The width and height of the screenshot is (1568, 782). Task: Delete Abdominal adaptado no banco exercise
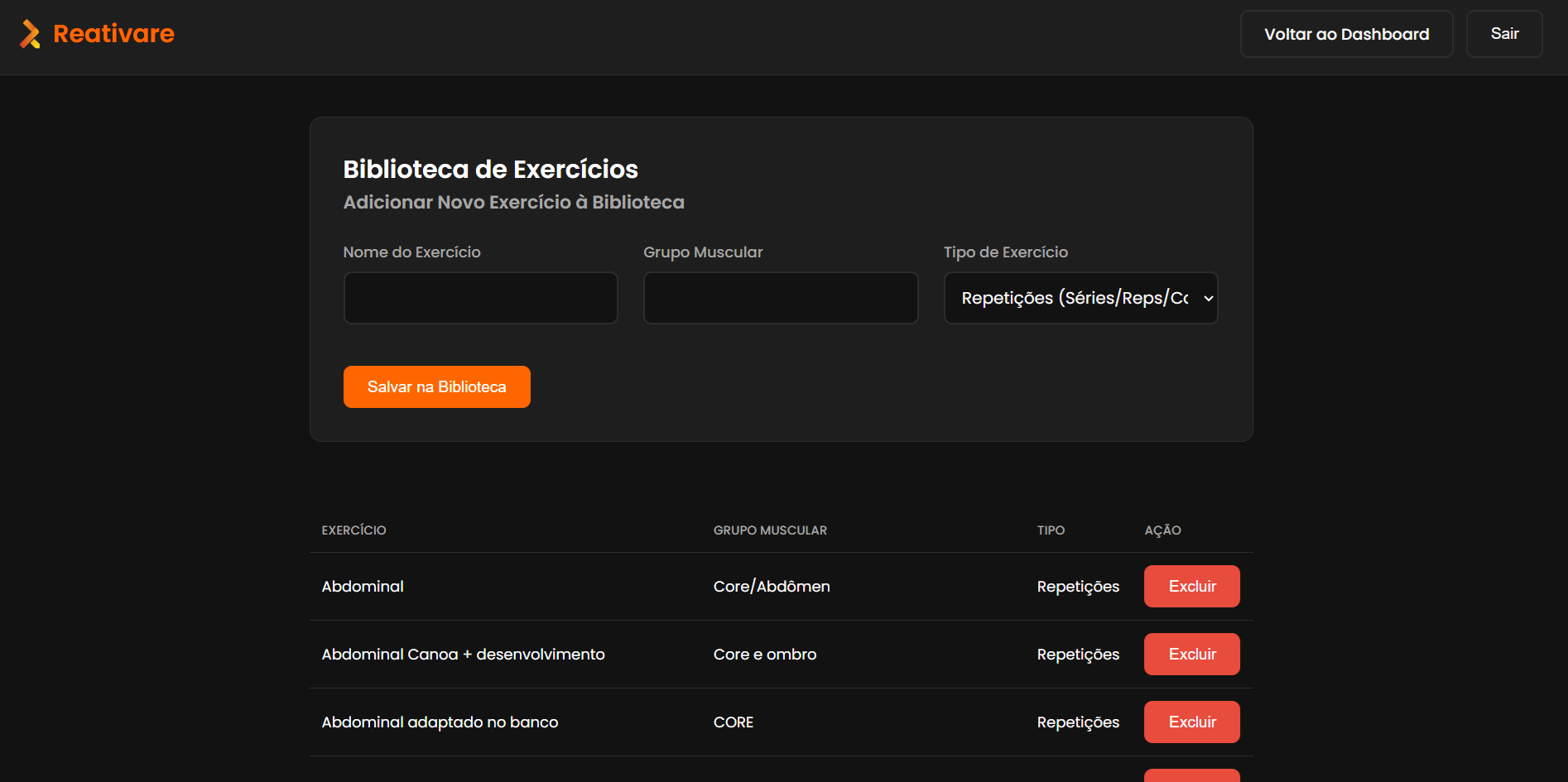1191,722
